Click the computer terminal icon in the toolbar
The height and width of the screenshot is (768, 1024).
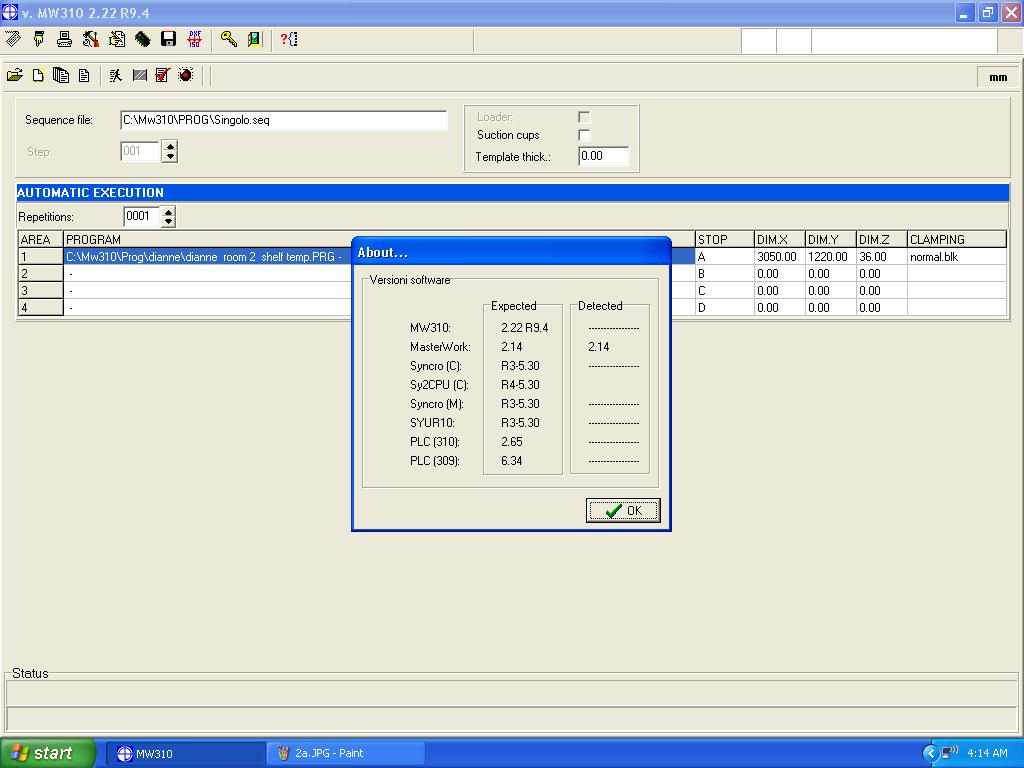tap(65, 39)
